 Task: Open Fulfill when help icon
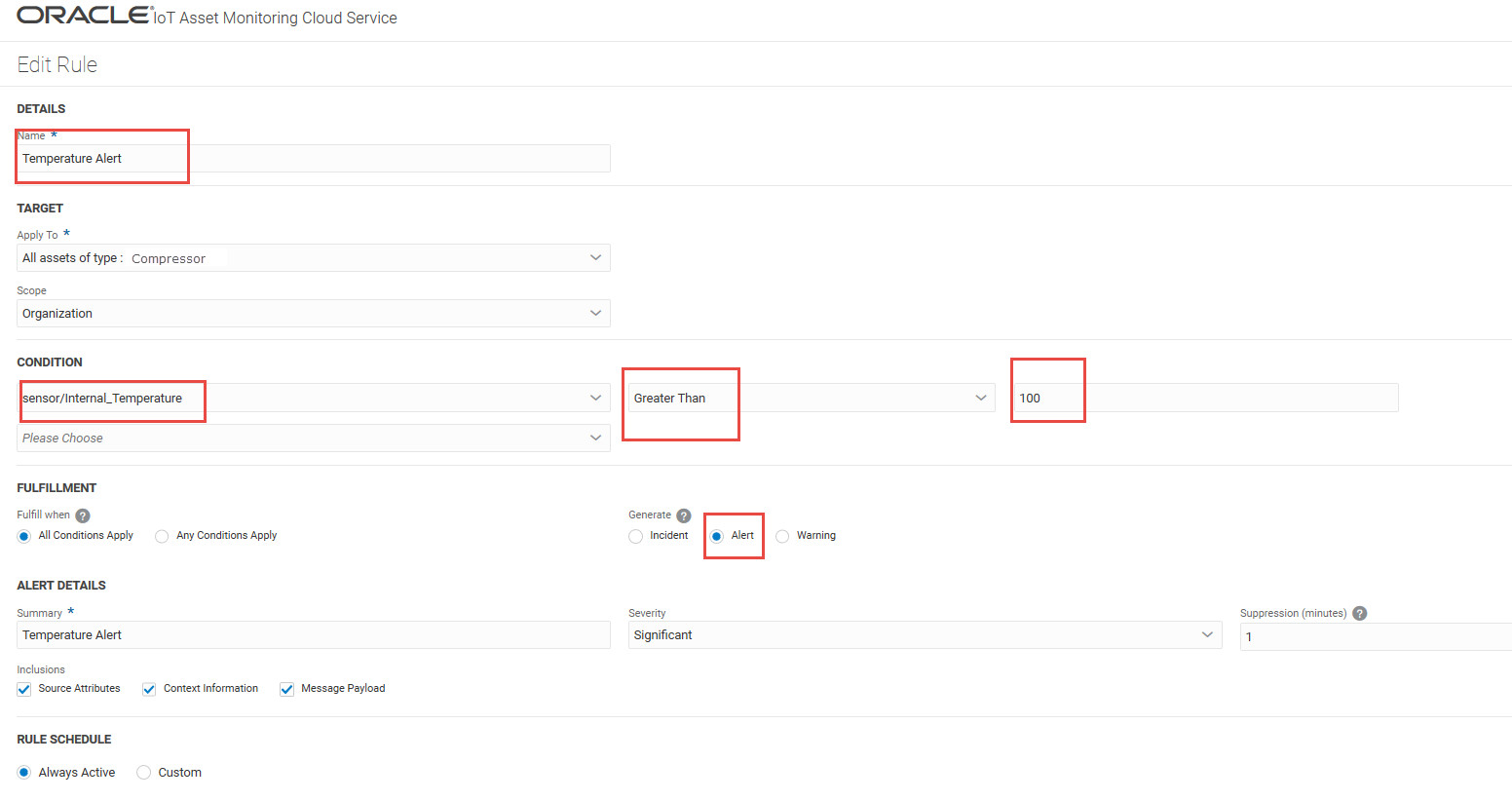83,515
